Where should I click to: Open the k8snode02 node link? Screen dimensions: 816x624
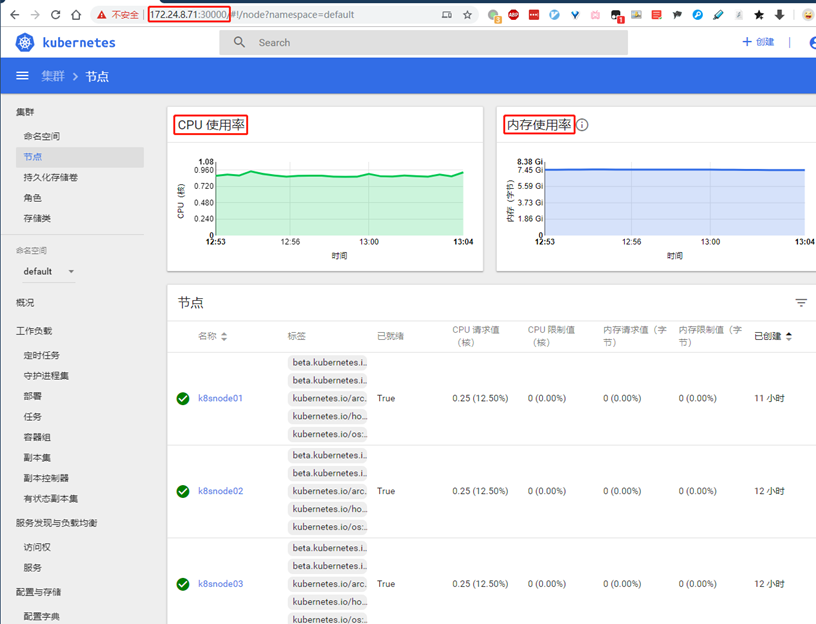click(220, 491)
